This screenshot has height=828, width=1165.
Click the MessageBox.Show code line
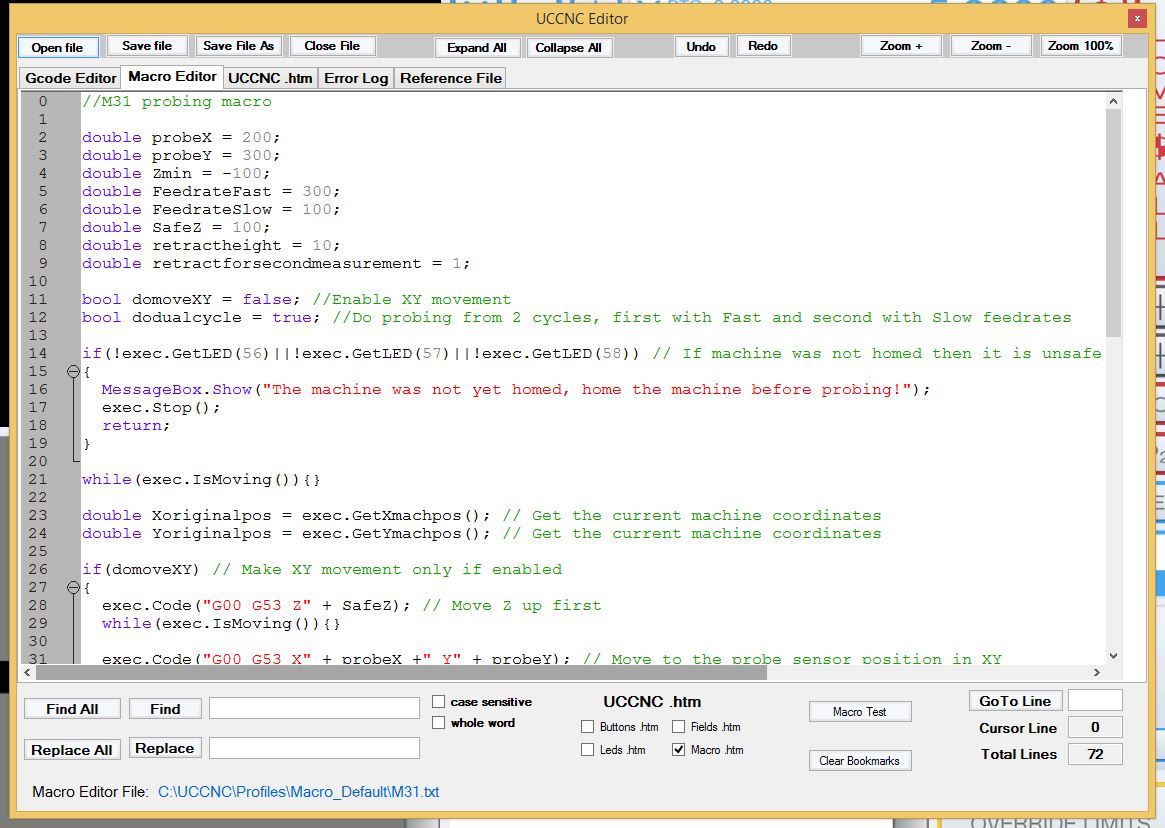click(516, 389)
